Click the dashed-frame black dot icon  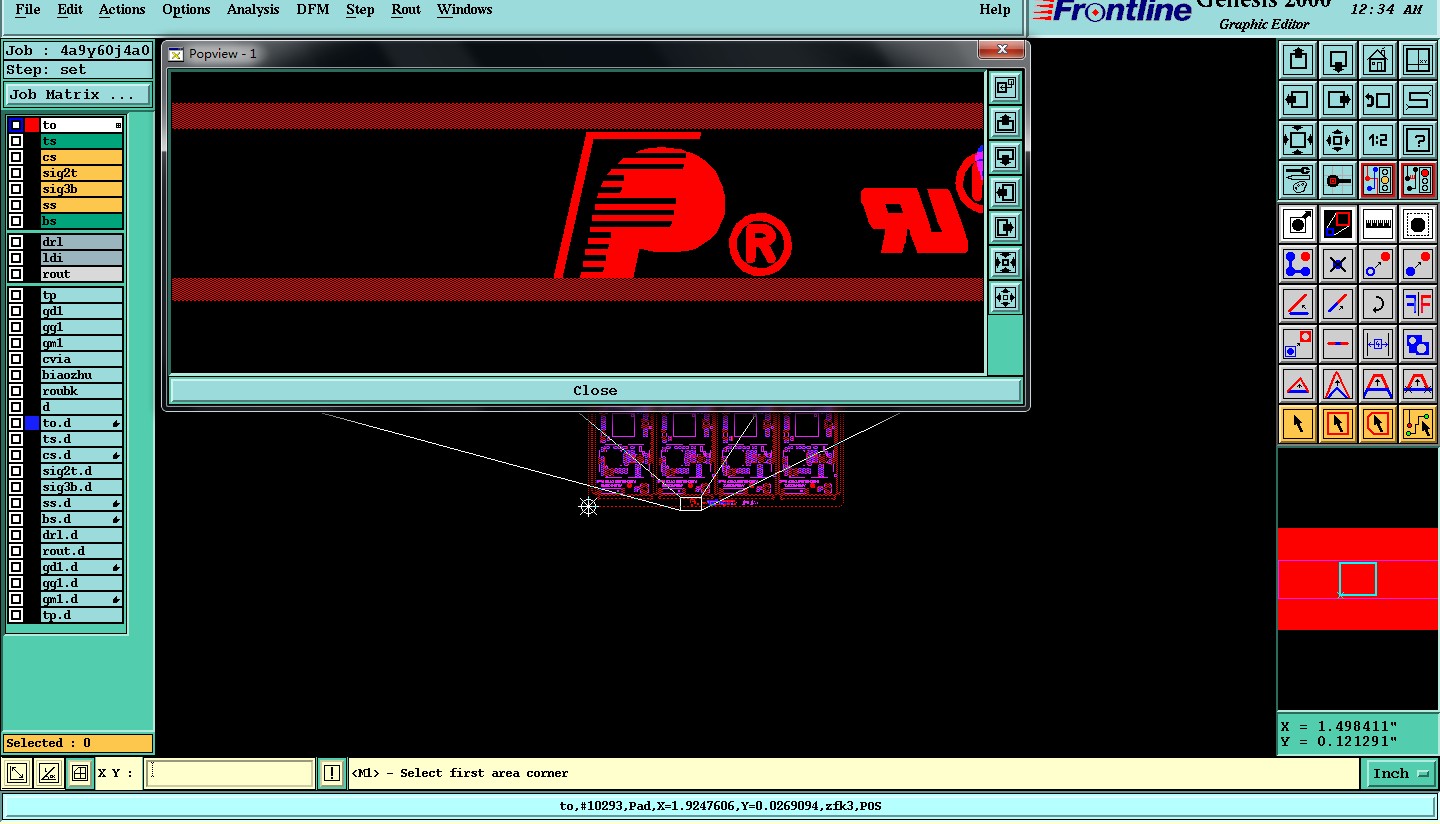pyautogui.click(x=1418, y=224)
